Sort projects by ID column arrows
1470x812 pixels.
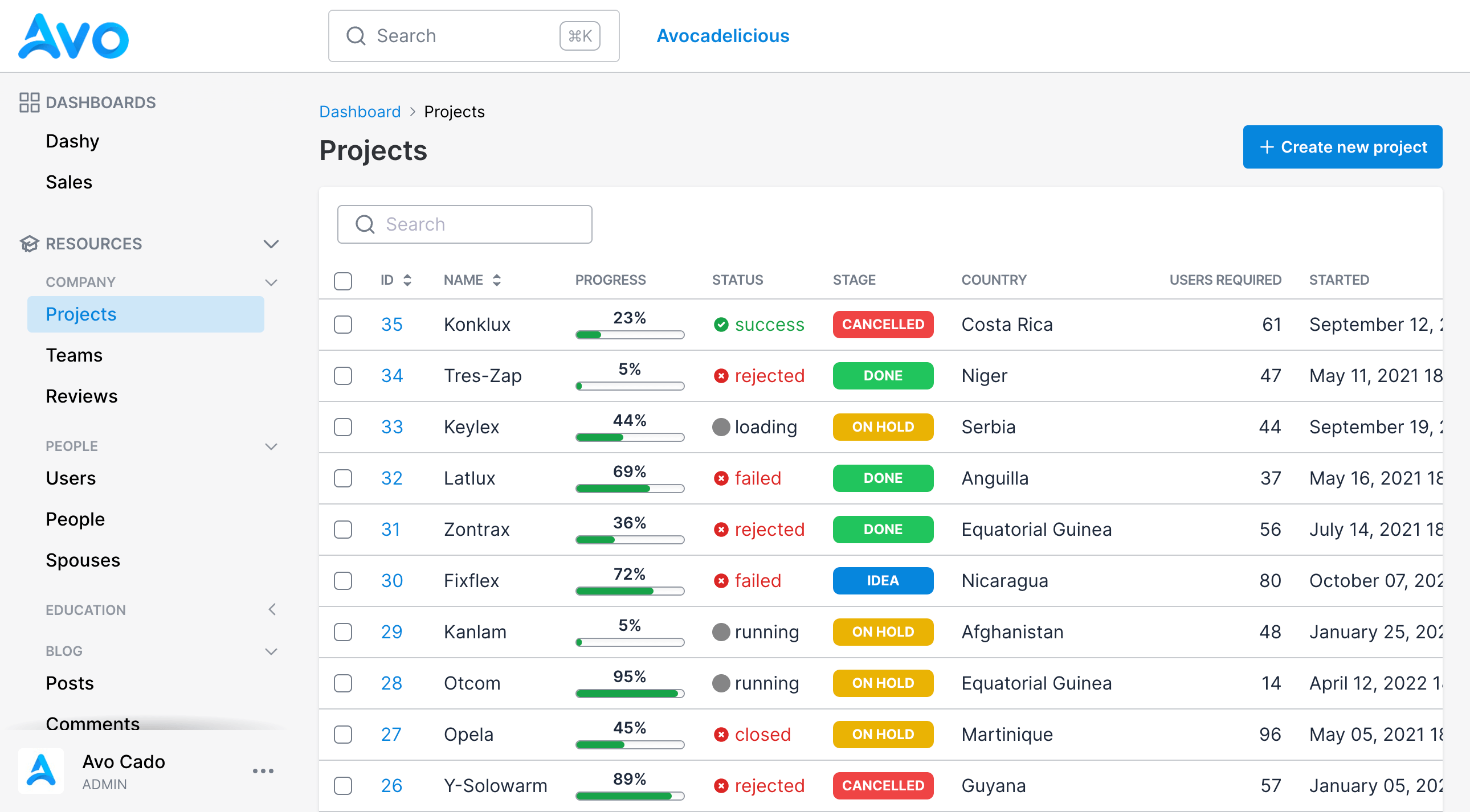(x=407, y=280)
